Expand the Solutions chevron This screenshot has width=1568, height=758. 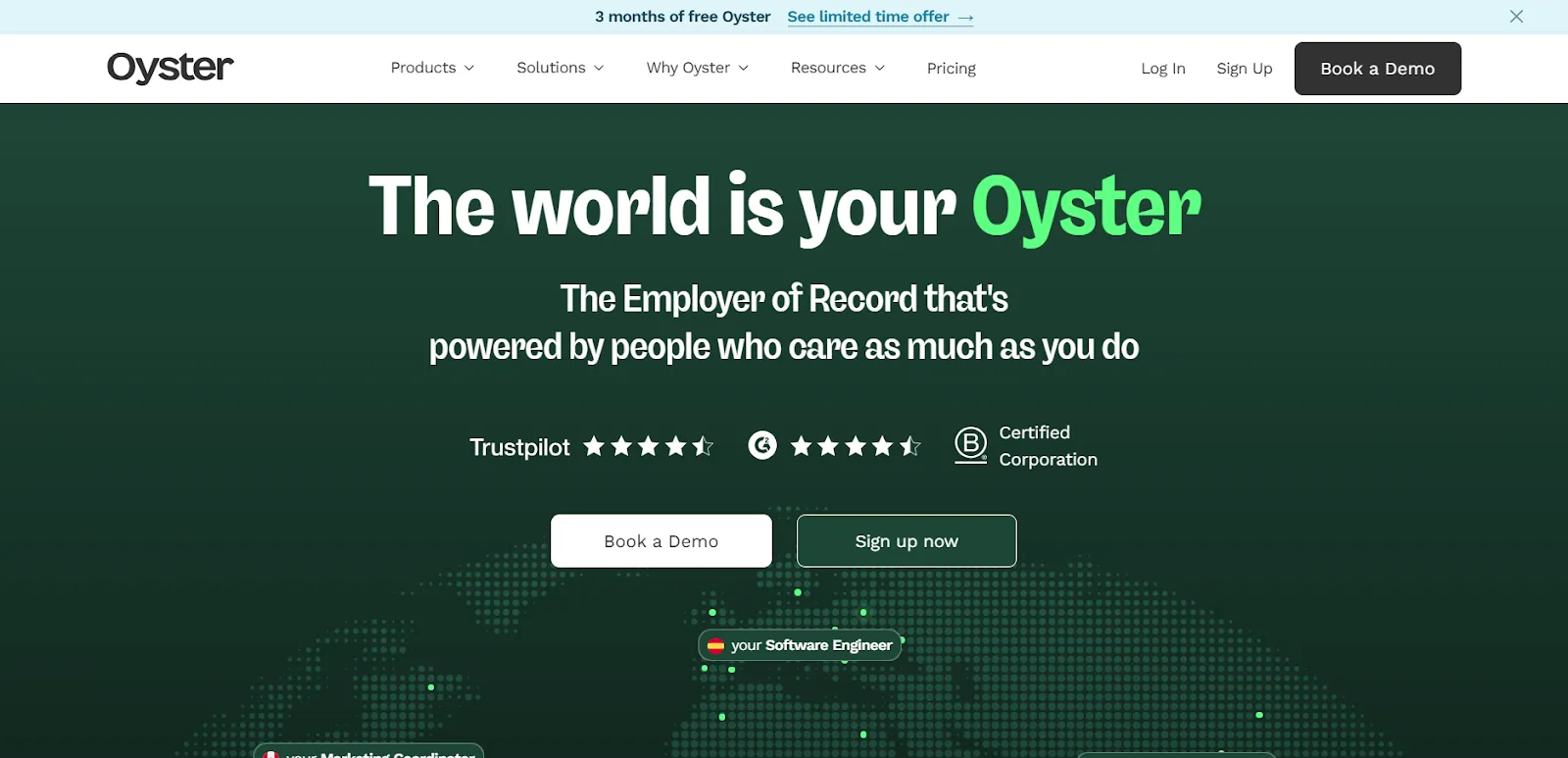tap(599, 69)
